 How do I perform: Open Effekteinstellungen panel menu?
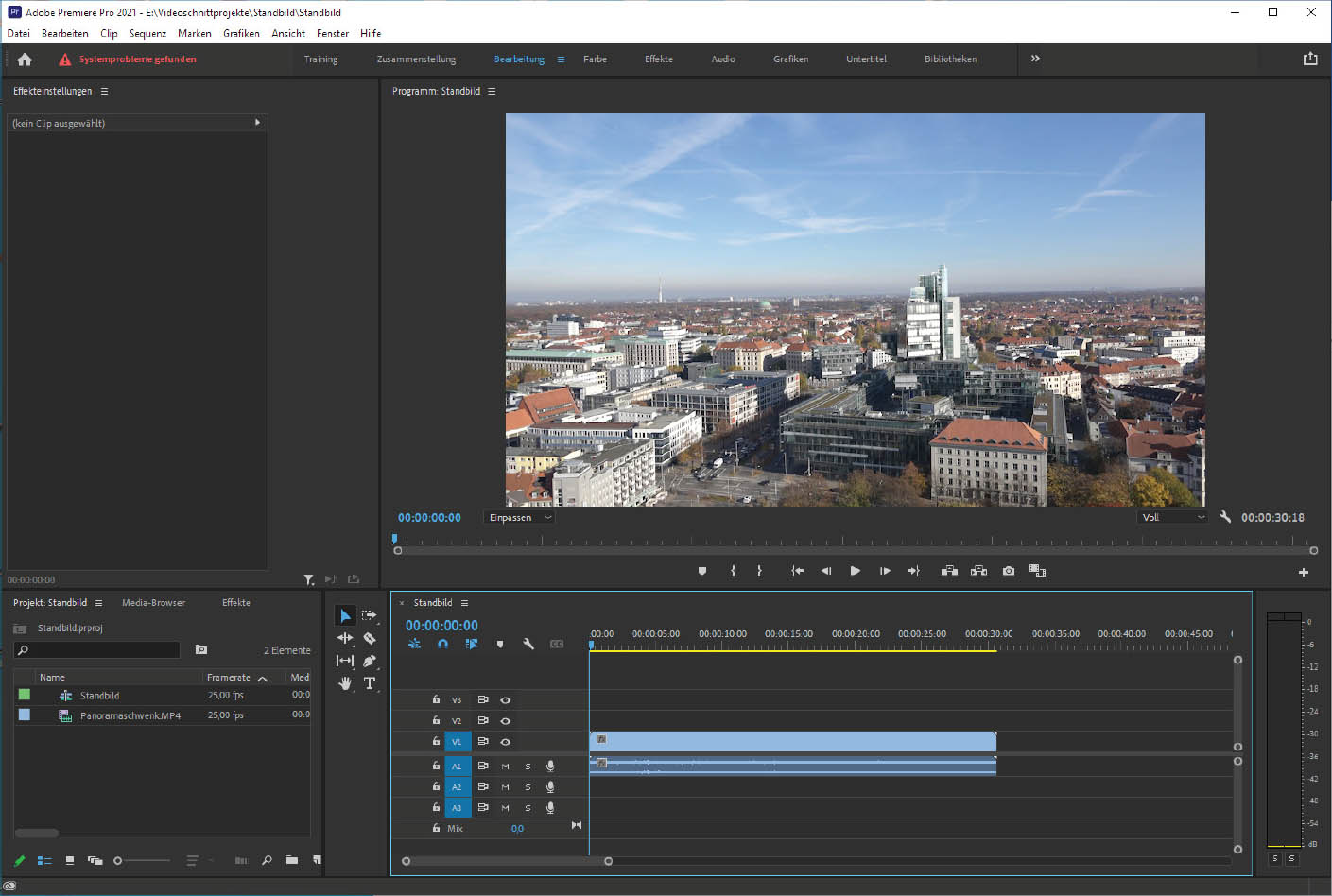104,92
